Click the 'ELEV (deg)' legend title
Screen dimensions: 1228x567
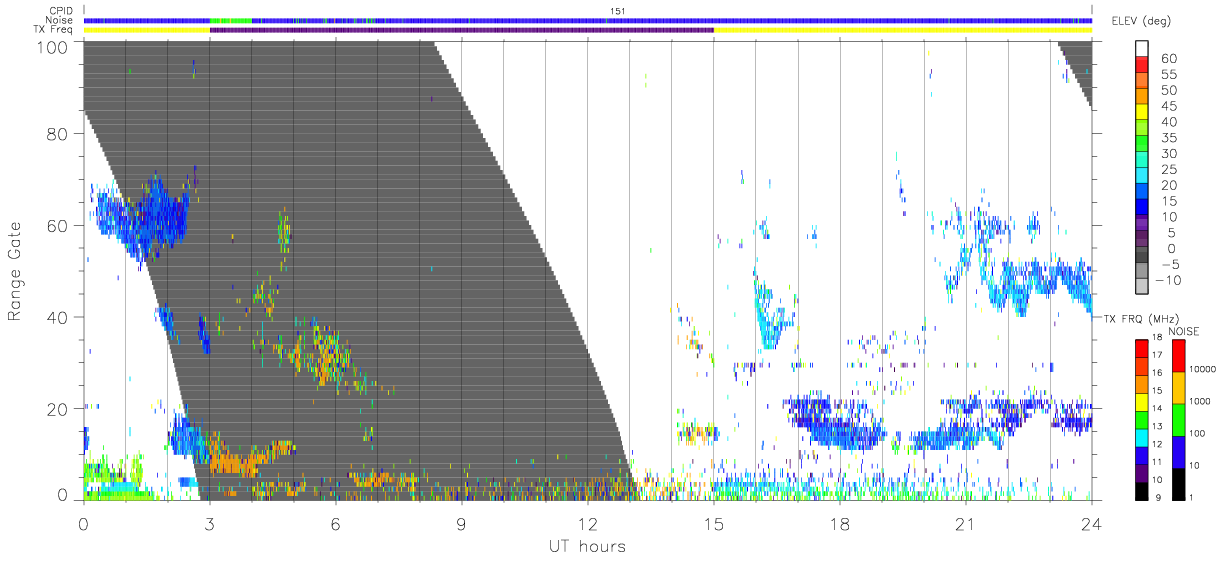(x=1141, y=21)
